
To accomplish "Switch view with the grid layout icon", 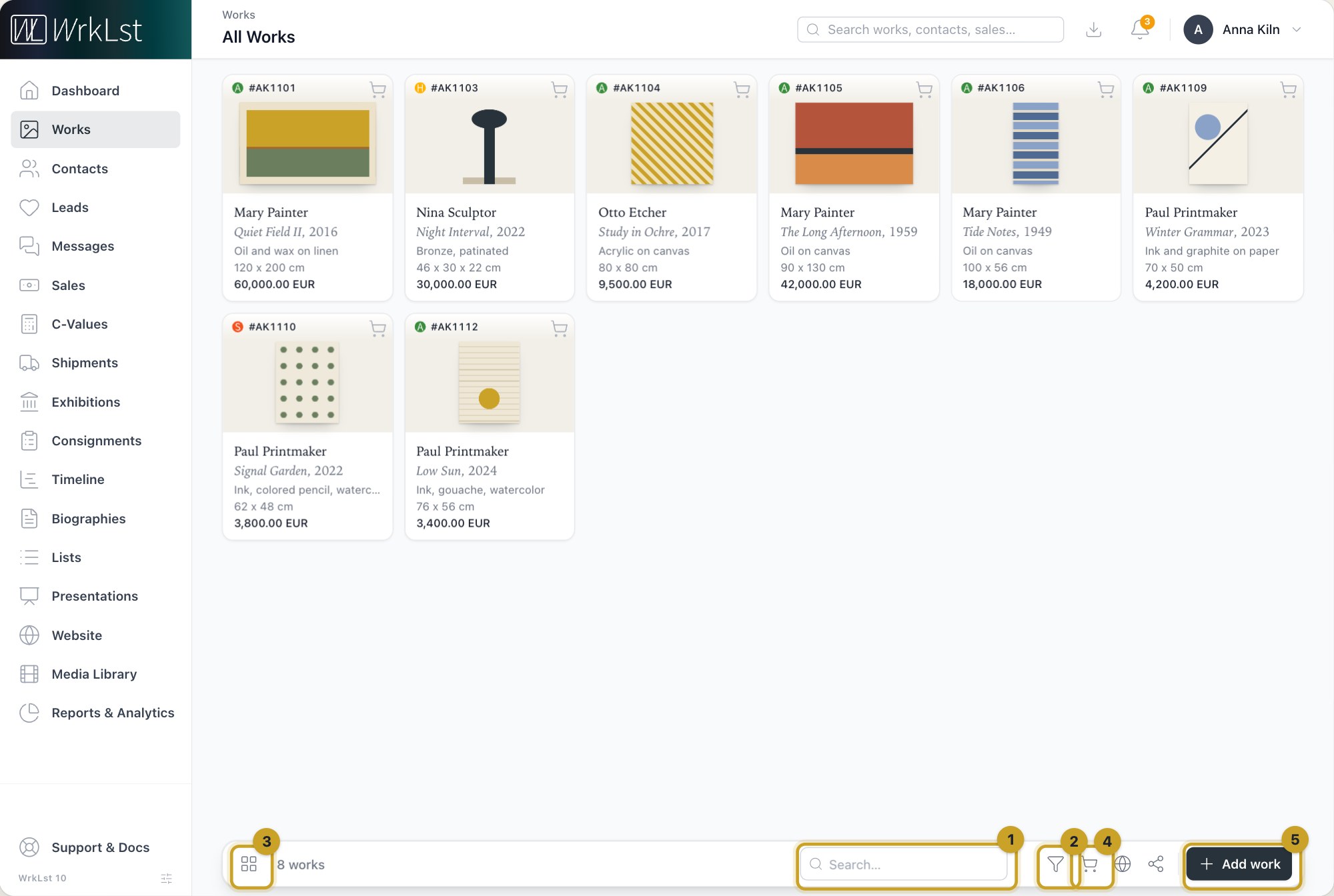I will click(x=249, y=864).
